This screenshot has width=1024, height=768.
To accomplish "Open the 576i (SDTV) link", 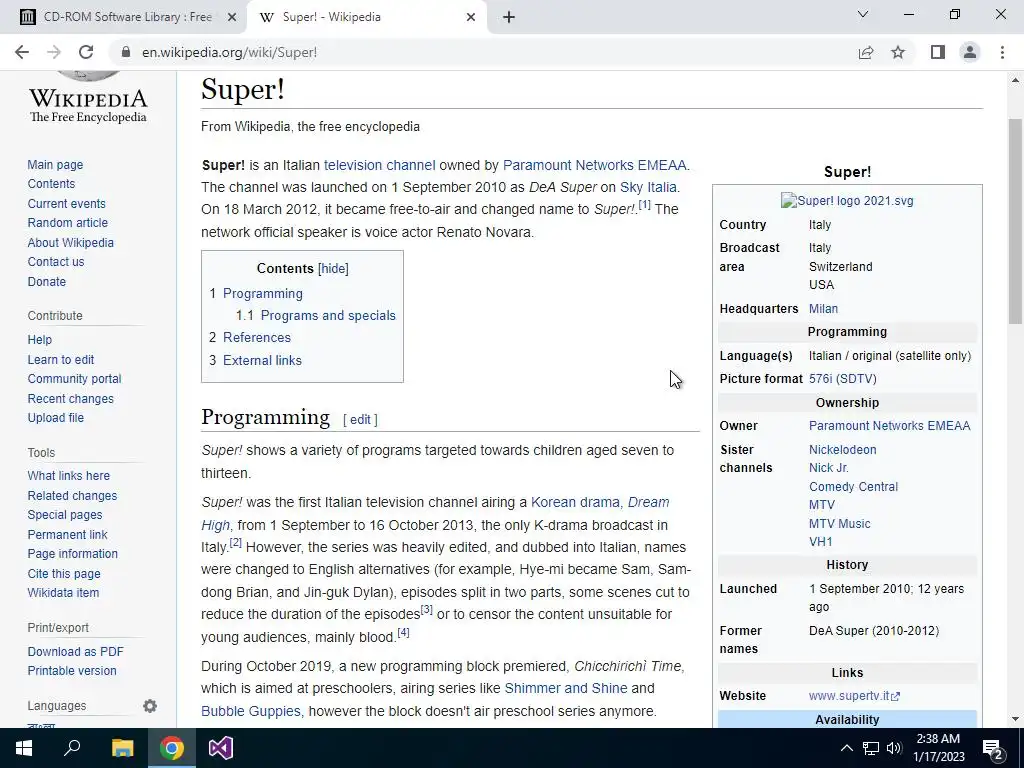I will tap(842, 379).
